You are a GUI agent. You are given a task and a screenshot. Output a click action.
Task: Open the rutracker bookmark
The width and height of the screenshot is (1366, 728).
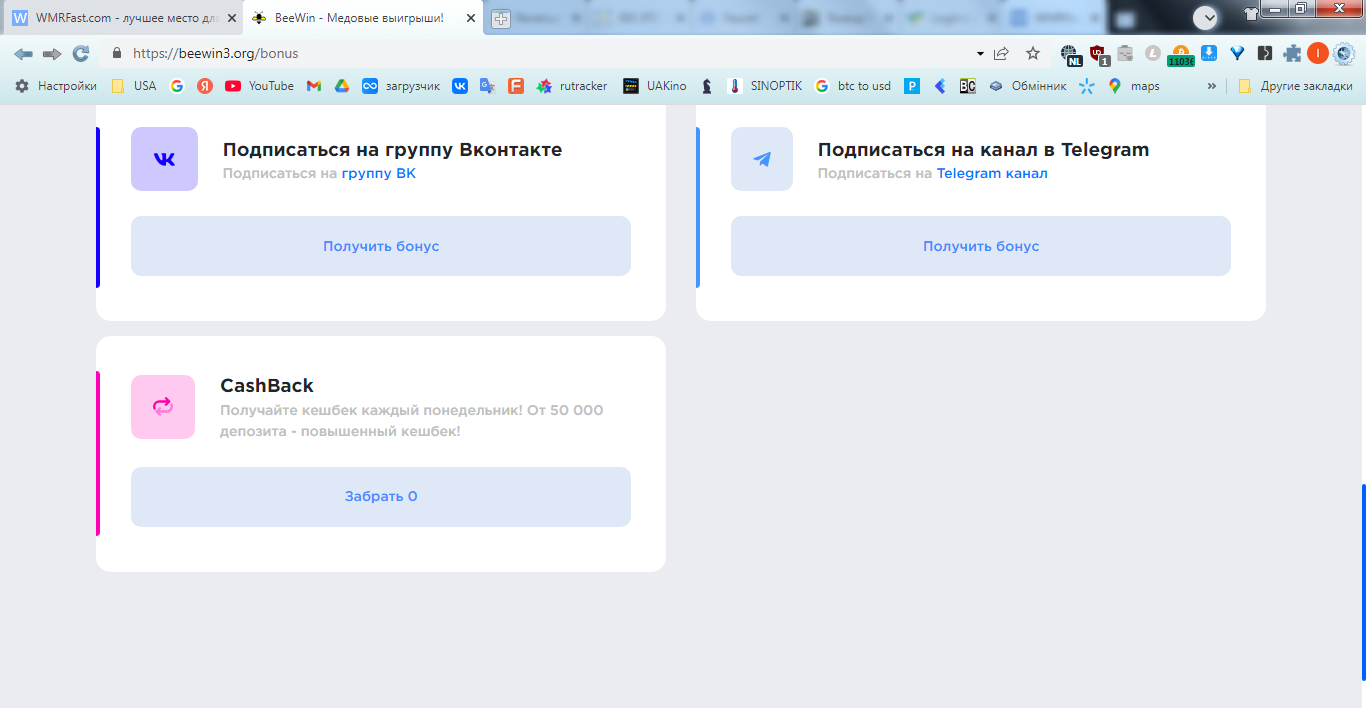click(x=572, y=86)
